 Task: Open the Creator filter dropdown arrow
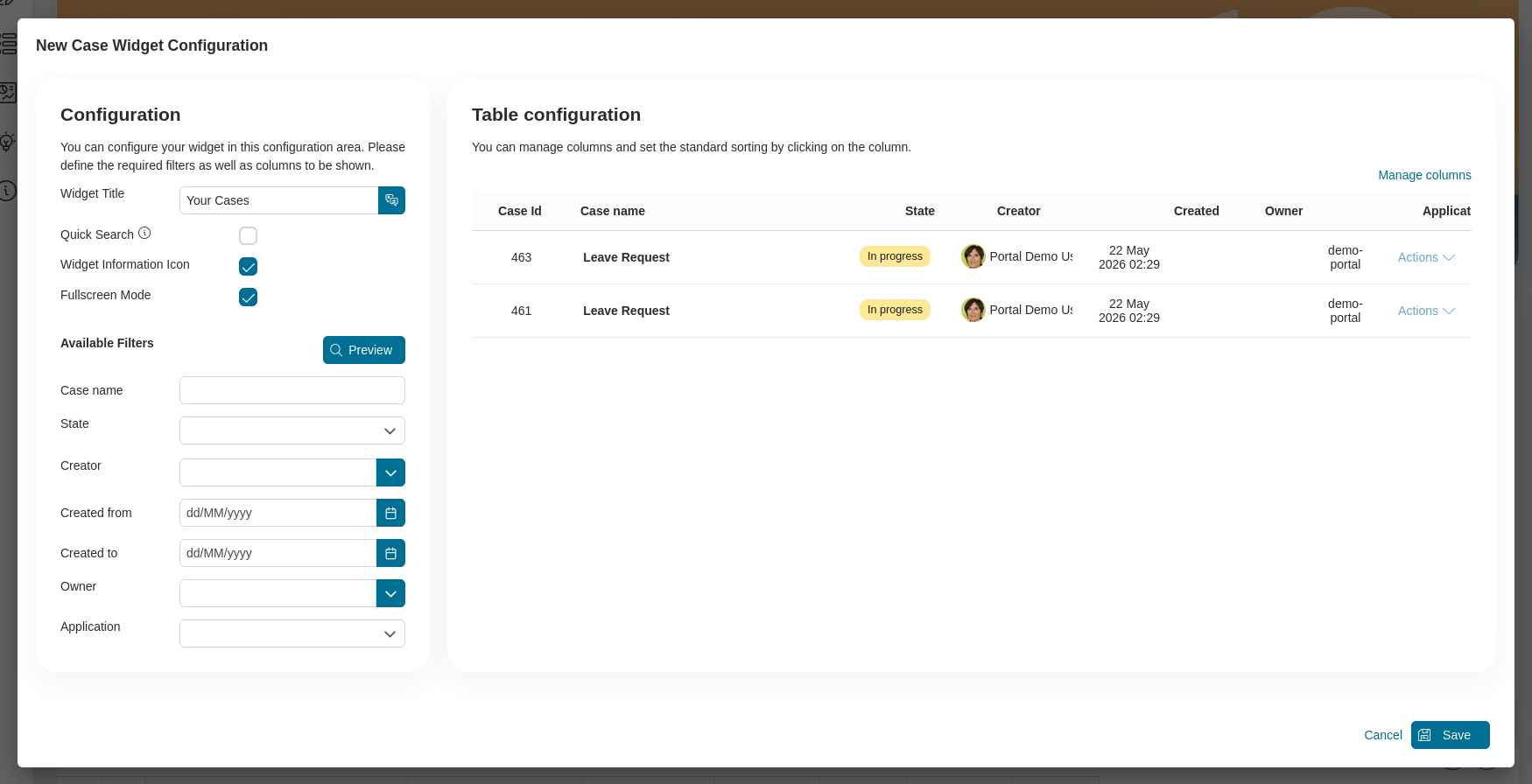coord(390,472)
